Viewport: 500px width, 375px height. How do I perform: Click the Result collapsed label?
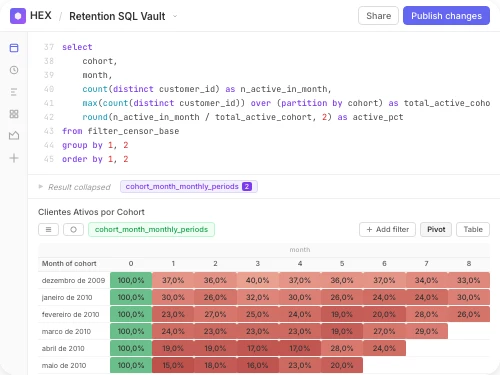[79, 187]
